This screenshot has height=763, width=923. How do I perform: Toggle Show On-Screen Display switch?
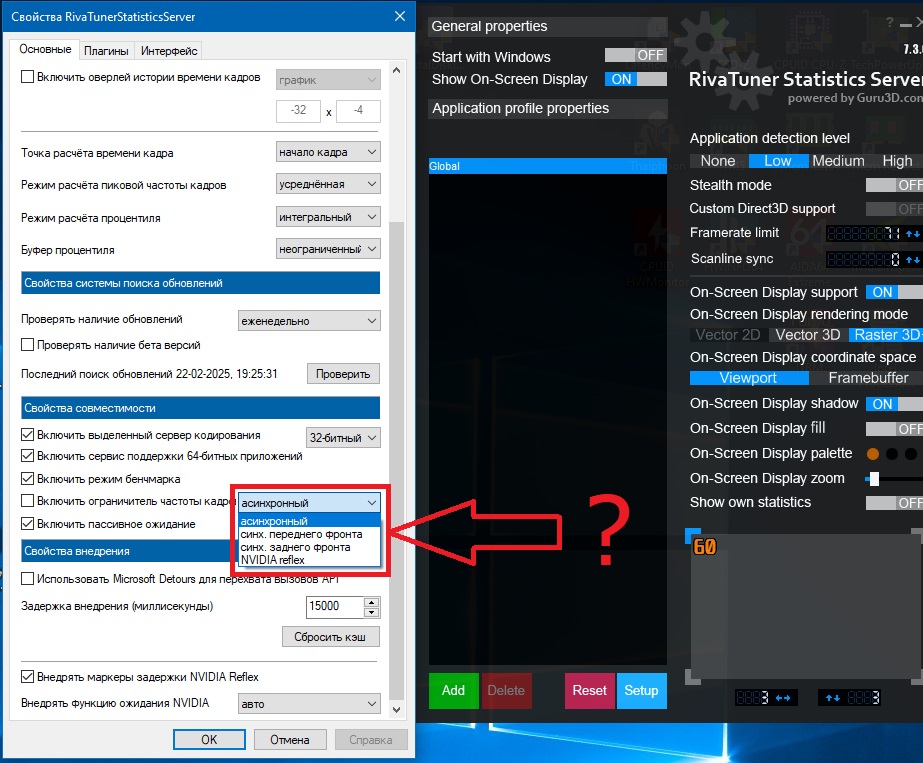pos(636,79)
